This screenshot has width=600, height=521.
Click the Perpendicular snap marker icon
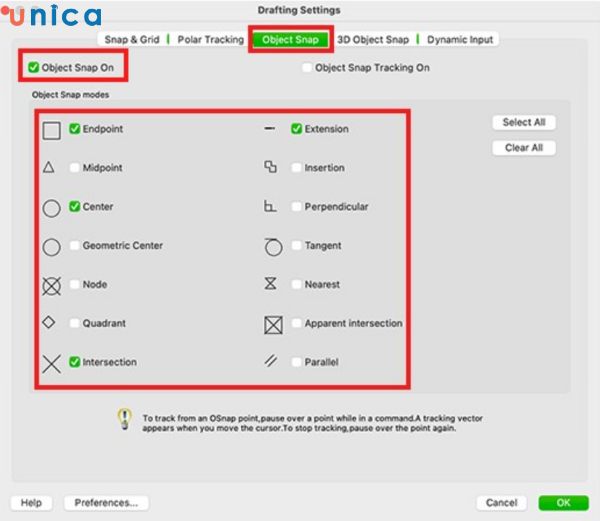tap(270, 206)
